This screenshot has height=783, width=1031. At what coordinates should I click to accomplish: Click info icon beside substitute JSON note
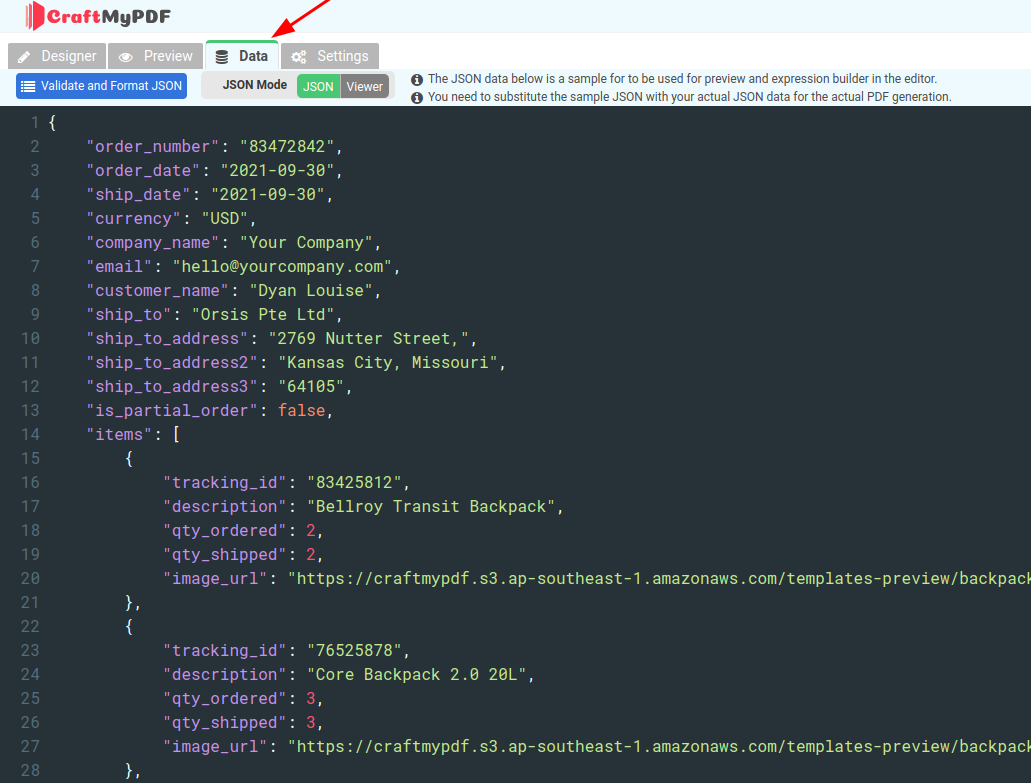tap(417, 97)
